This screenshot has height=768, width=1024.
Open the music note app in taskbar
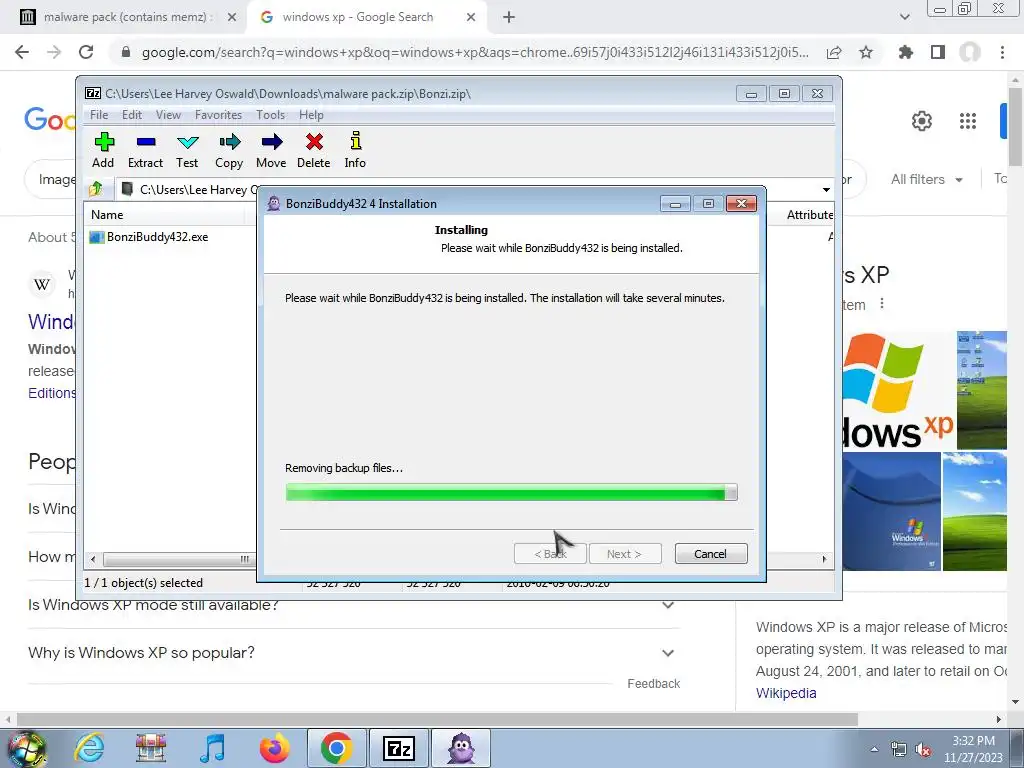212,748
